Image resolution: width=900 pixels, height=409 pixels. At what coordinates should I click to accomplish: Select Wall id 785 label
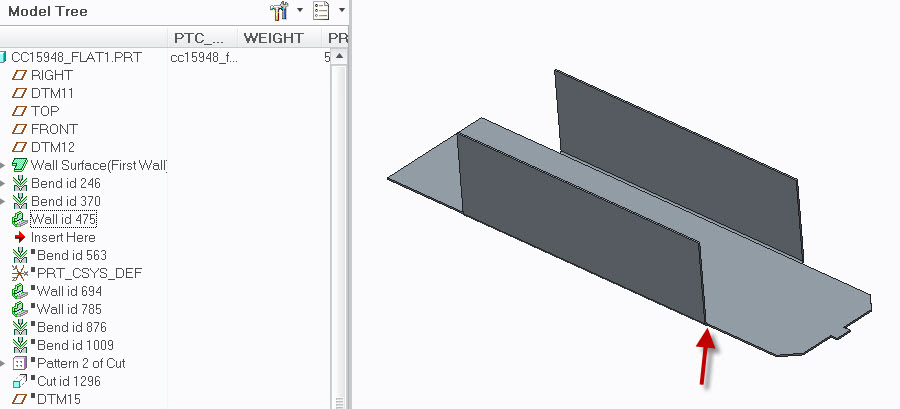(69, 309)
